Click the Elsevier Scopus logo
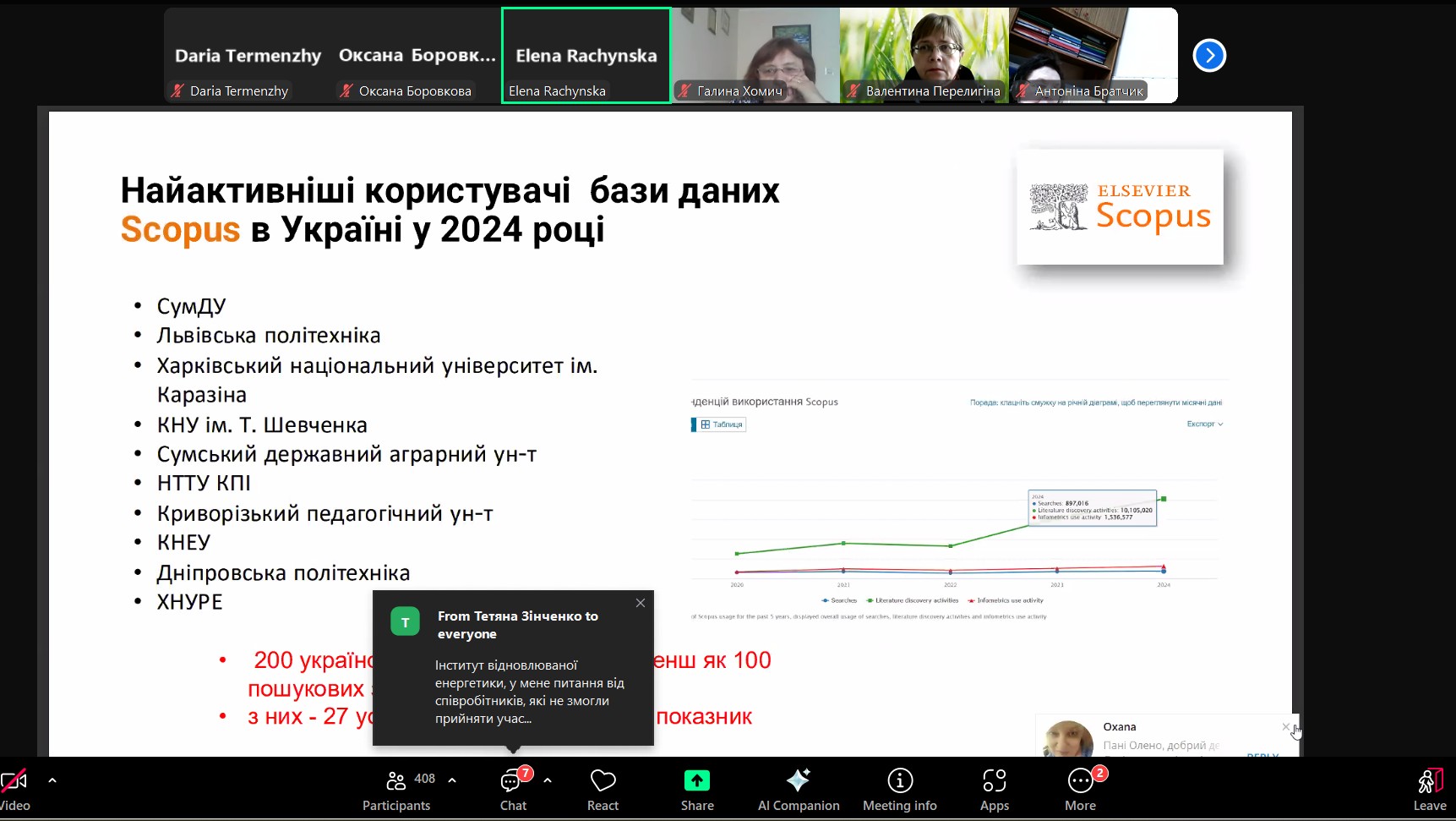The height and width of the screenshot is (821, 1456). [1121, 207]
